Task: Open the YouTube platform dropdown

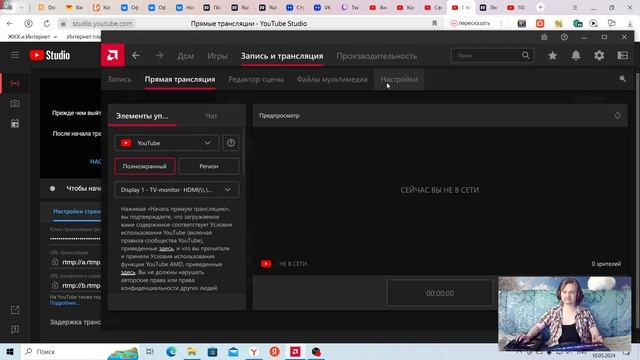Action: click(x=167, y=143)
